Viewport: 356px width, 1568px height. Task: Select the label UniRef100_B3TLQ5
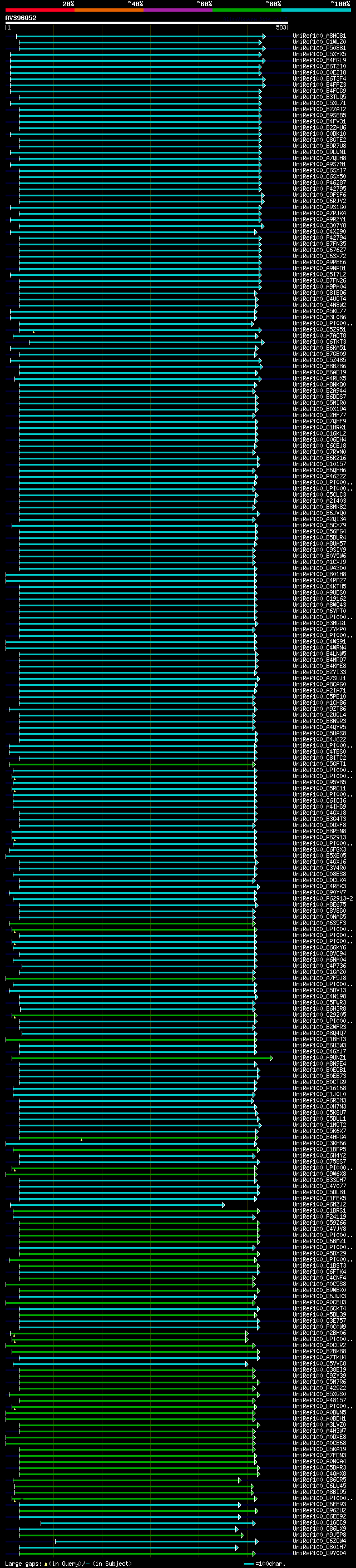point(319,97)
